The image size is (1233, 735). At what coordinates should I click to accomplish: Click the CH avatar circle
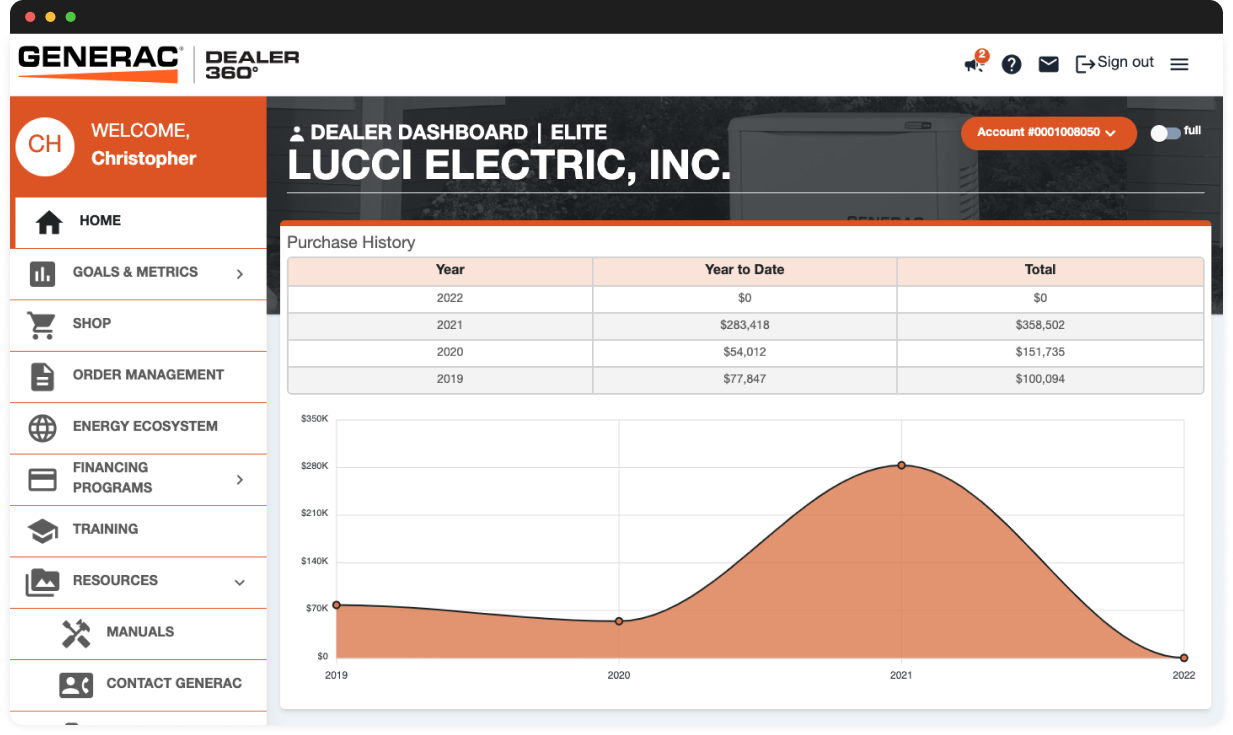coord(44,146)
